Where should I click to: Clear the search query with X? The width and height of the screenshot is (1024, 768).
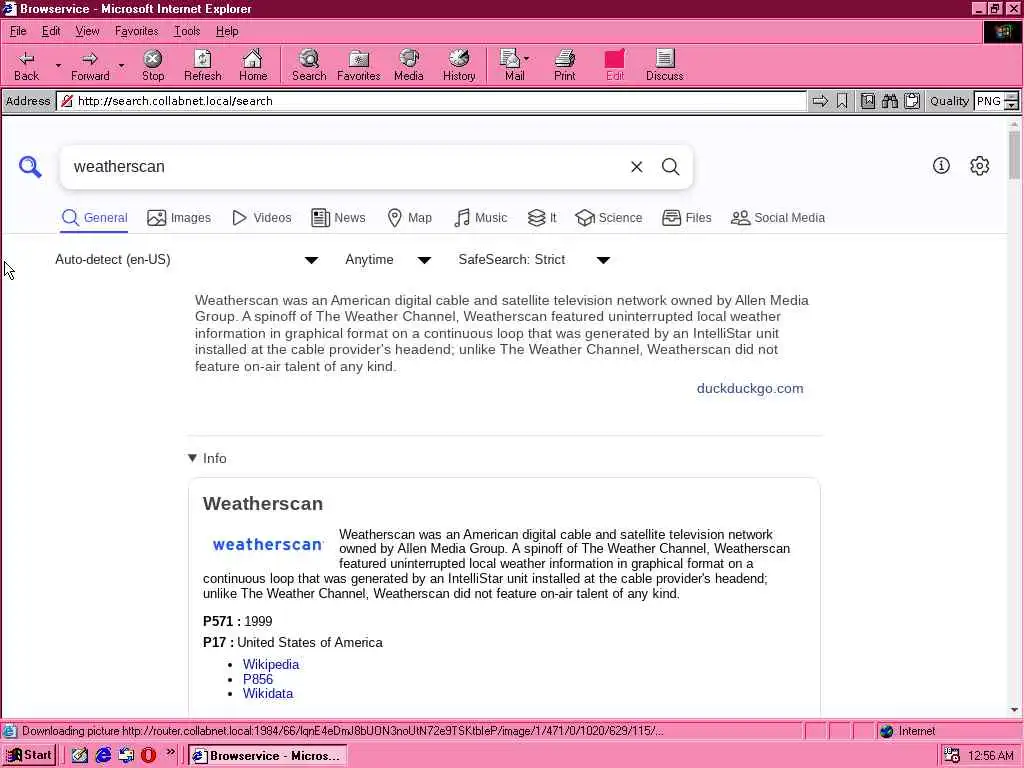click(636, 167)
